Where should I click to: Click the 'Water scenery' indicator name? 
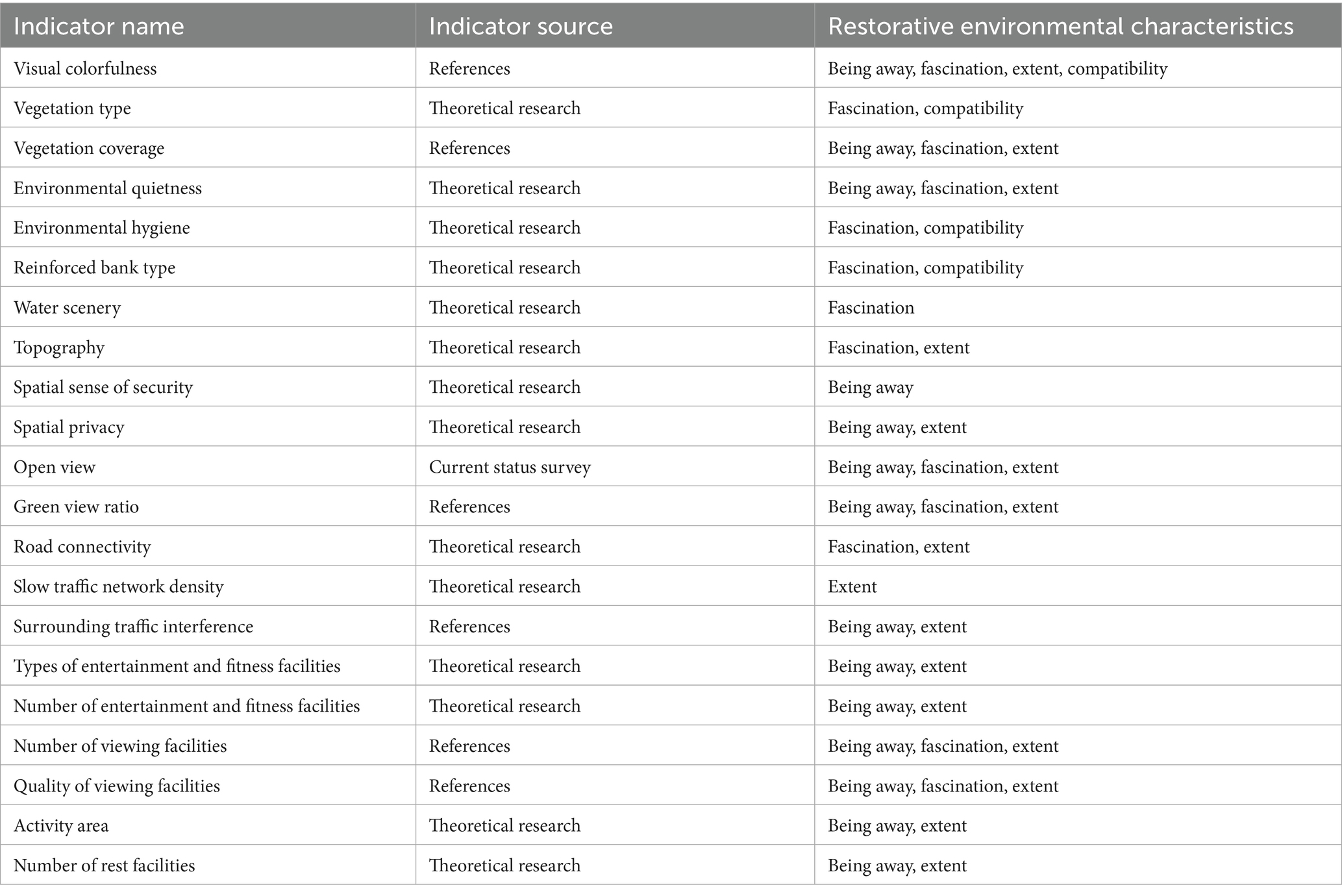click(x=67, y=308)
